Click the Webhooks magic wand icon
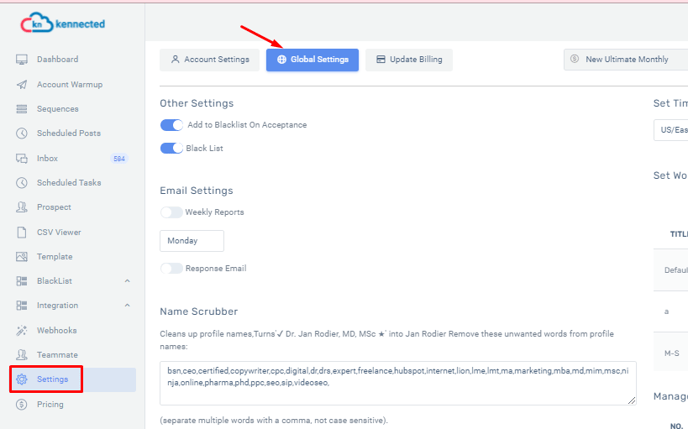 (22, 330)
